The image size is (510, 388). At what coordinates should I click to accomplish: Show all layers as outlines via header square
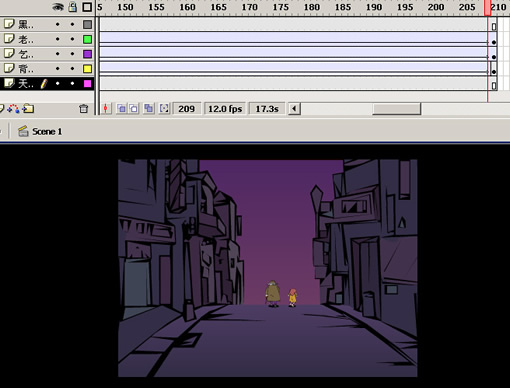pos(87,7)
